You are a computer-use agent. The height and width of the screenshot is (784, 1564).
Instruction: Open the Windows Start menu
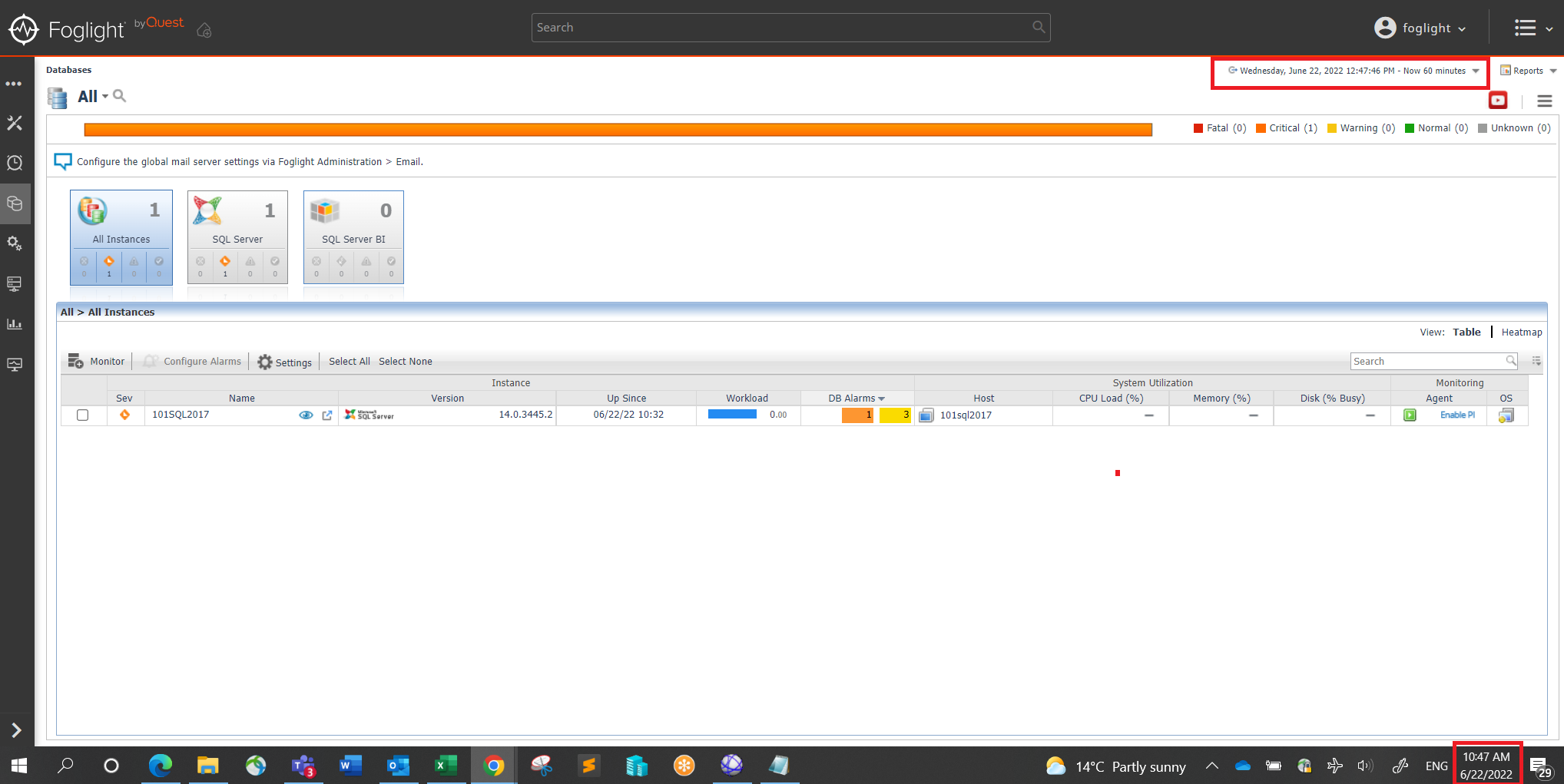pyautogui.click(x=19, y=766)
